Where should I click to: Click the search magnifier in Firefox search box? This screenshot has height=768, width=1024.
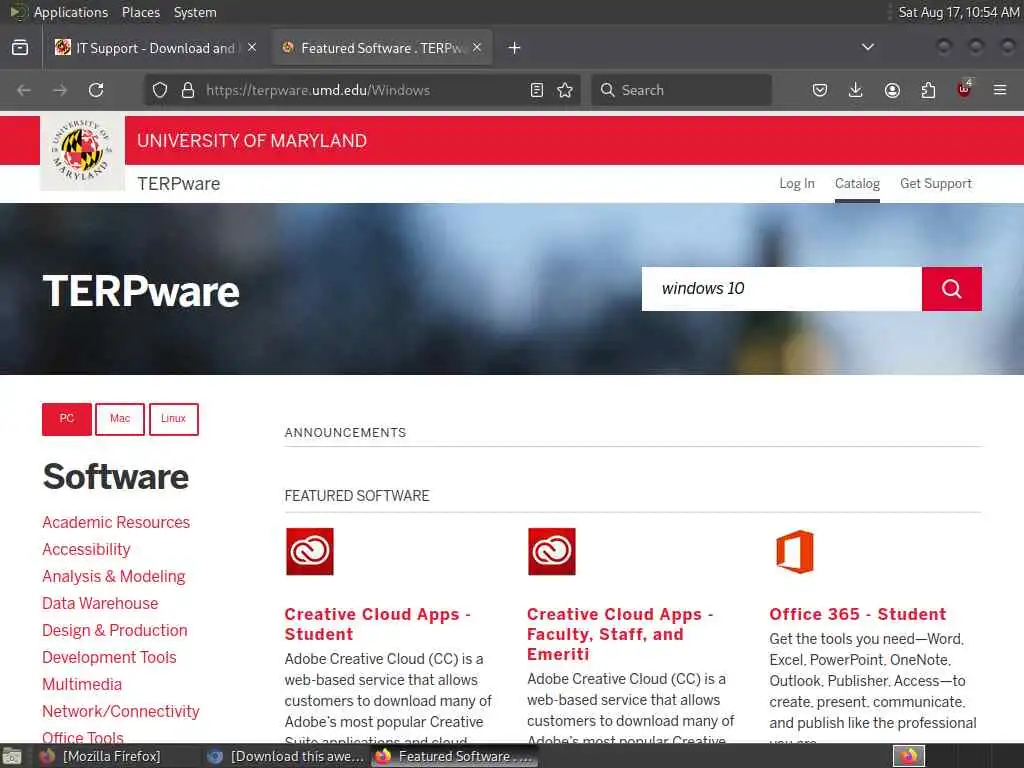[607, 90]
